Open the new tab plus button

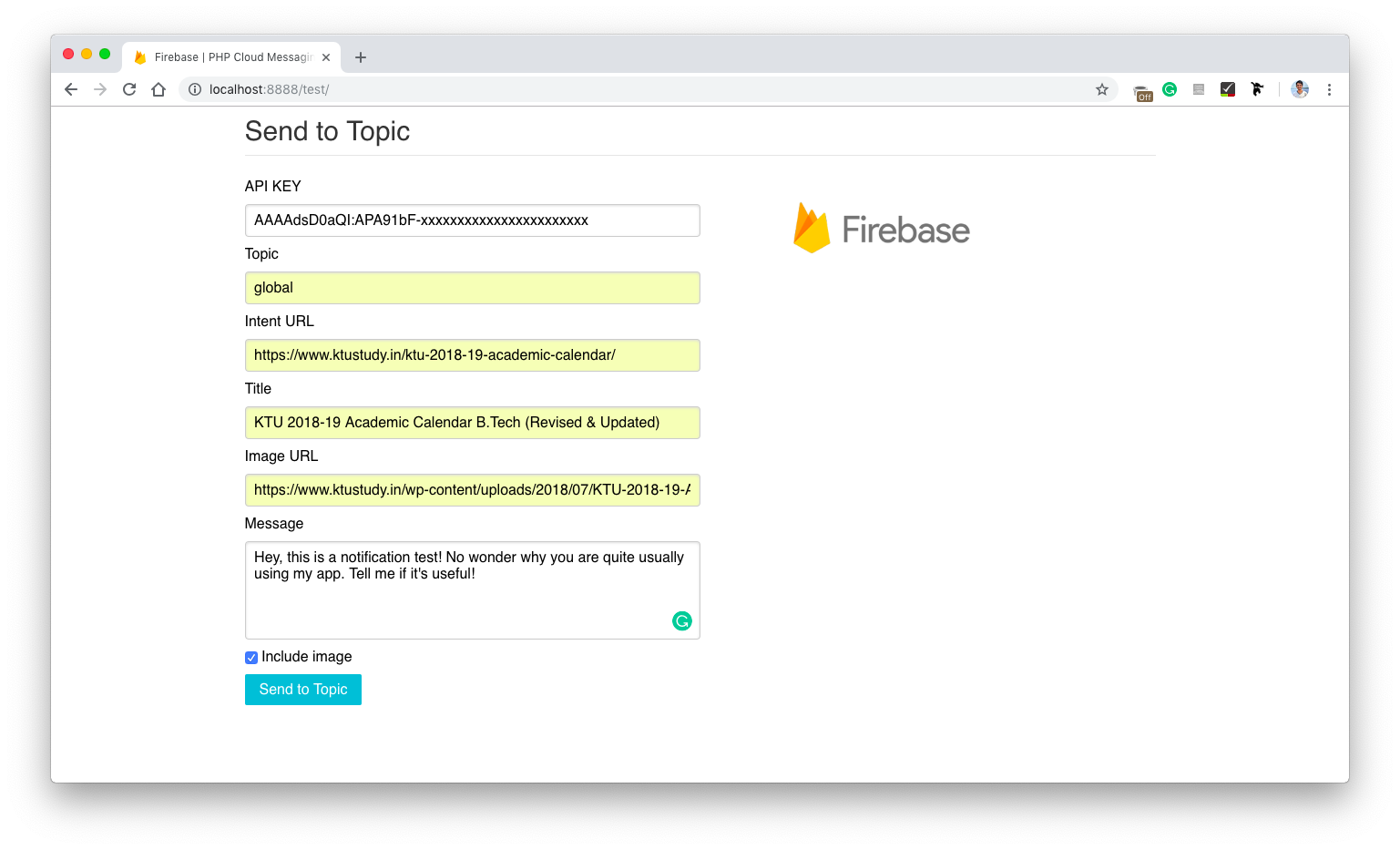pos(361,56)
